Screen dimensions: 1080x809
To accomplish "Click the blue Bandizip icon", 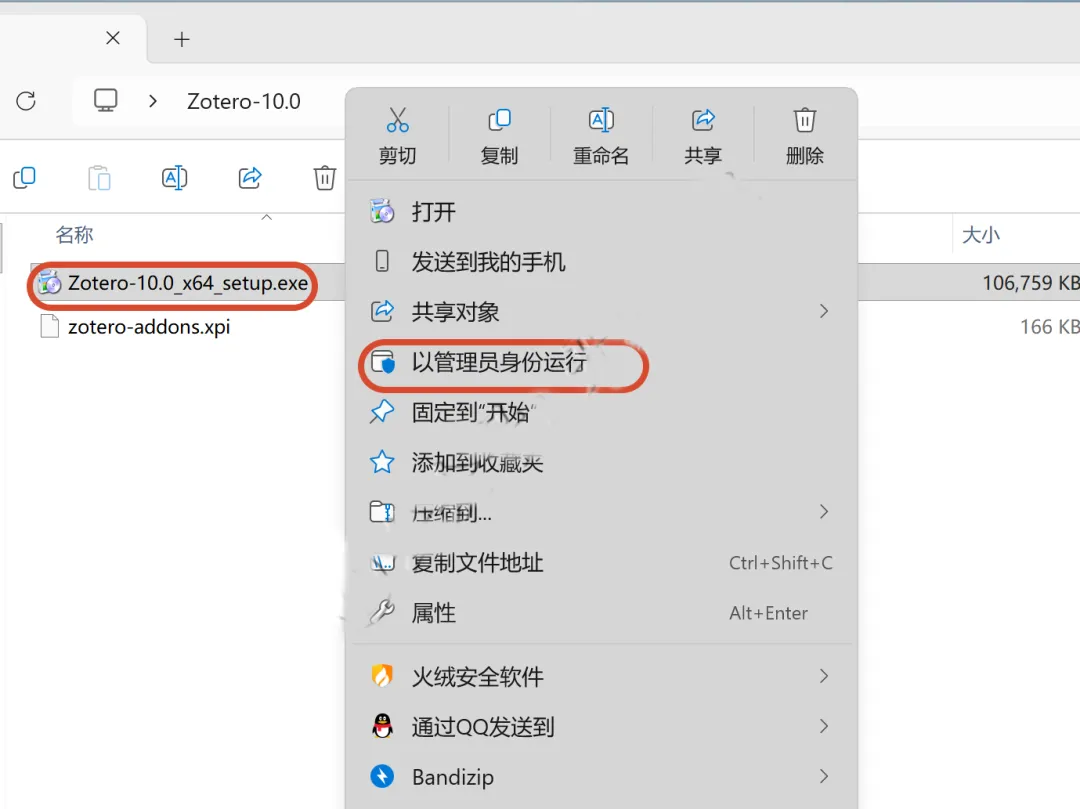I will click(x=382, y=777).
